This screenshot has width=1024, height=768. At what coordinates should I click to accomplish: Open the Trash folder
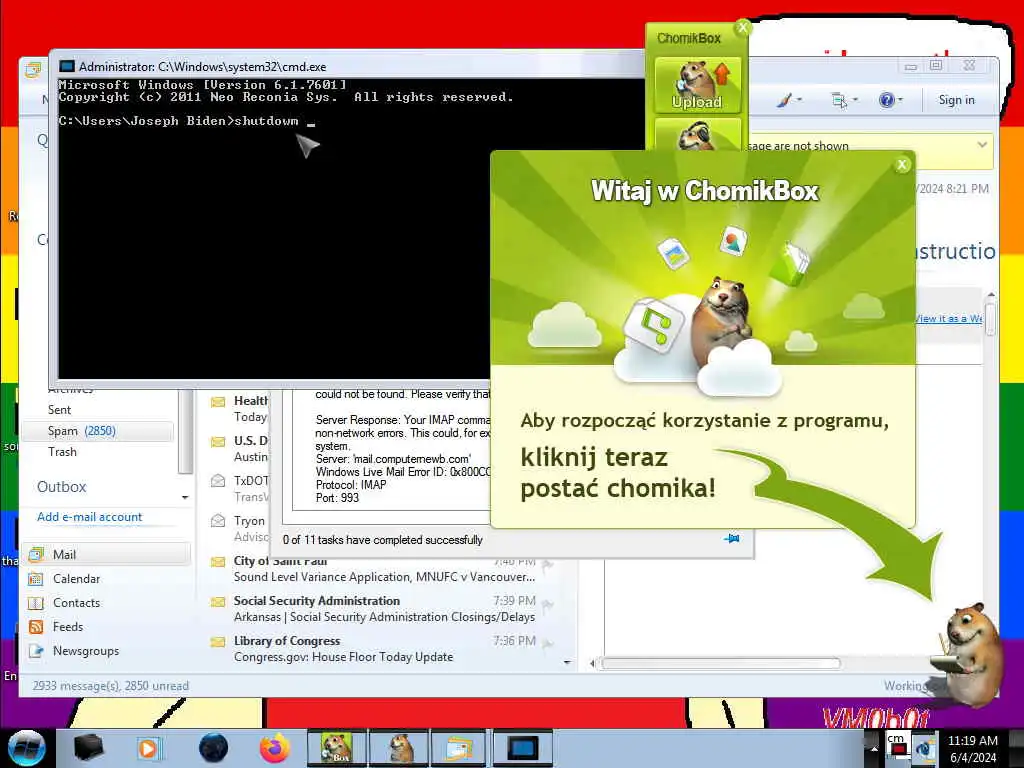[x=62, y=452]
